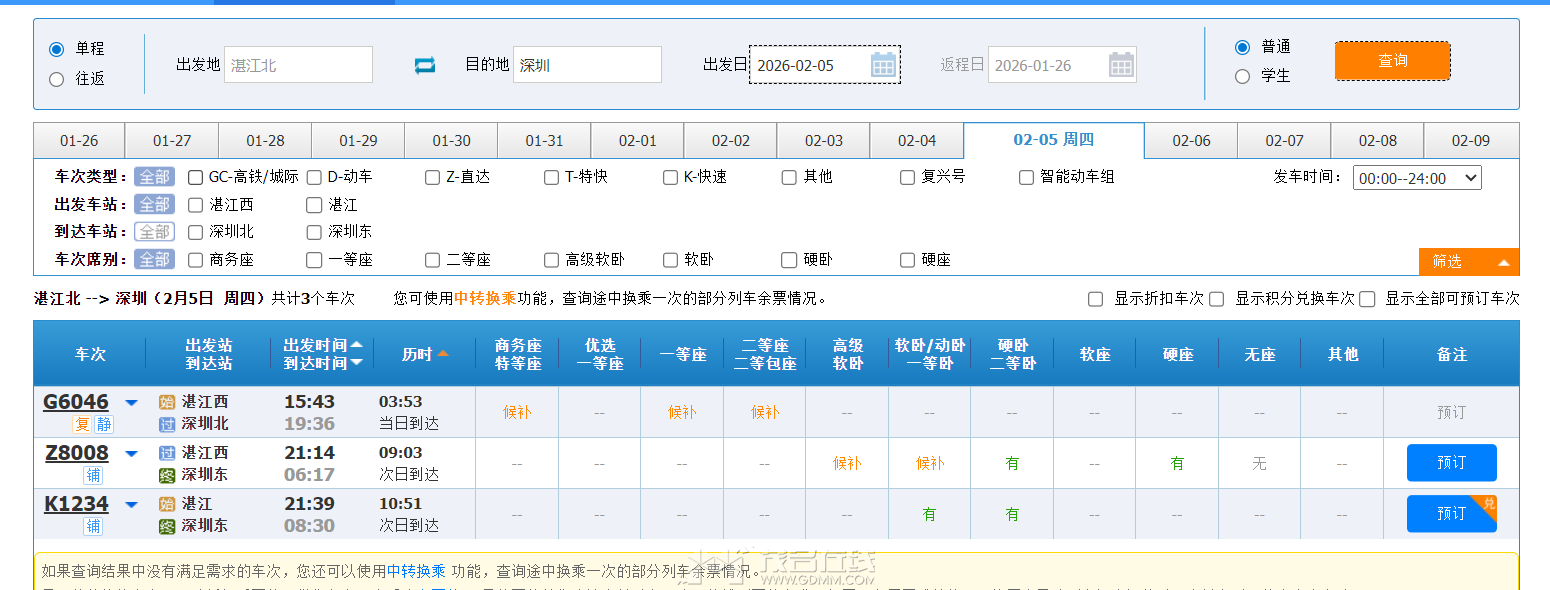Click the swap departure and destination icon
The width and height of the screenshot is (1550, 590).
click(x=424, y=64)
